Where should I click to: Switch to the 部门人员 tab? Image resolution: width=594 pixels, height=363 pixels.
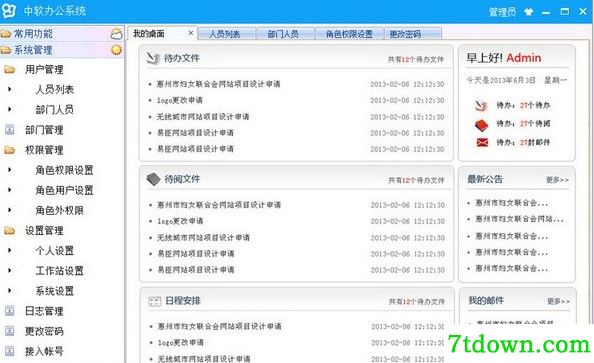point(286,34)
